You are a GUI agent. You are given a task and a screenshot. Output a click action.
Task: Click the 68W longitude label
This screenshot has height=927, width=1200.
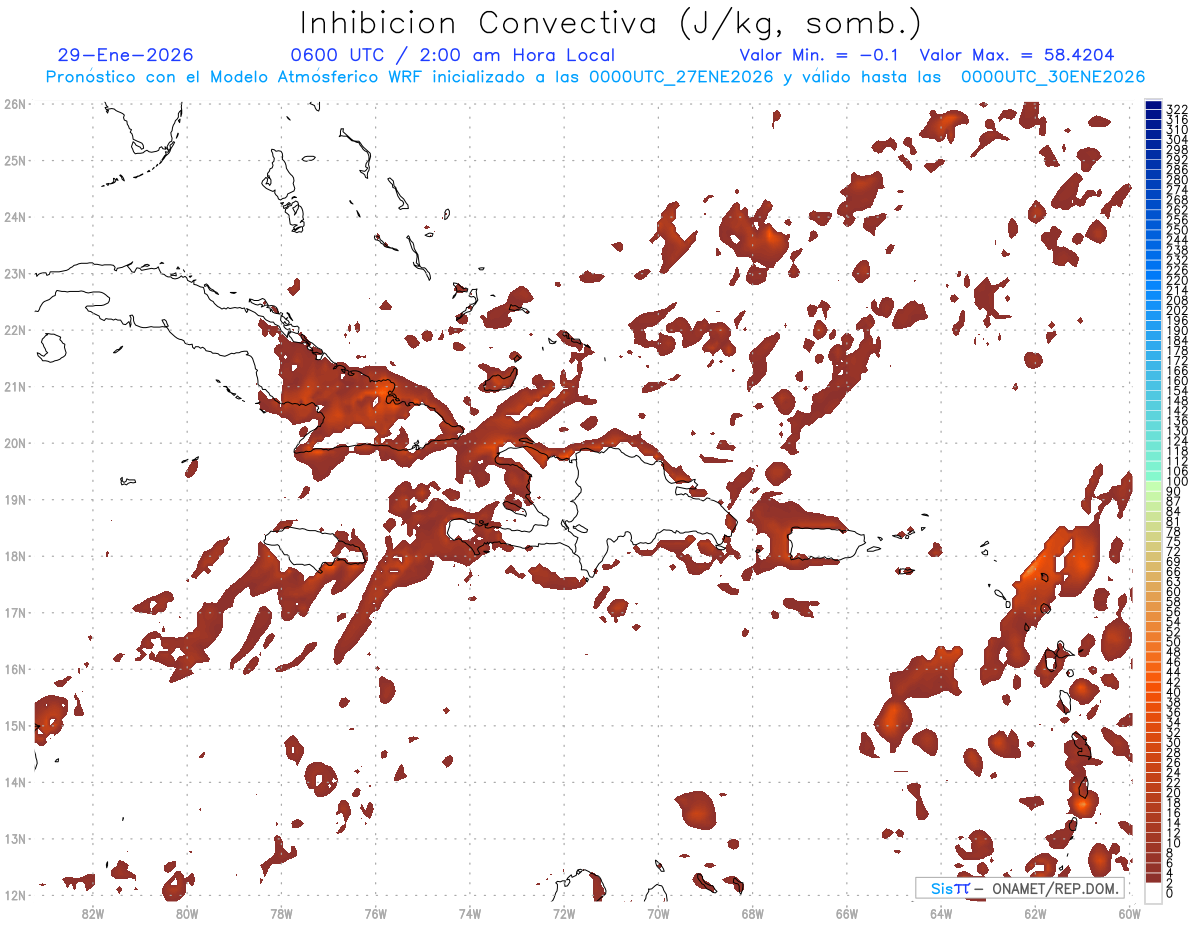752,913
